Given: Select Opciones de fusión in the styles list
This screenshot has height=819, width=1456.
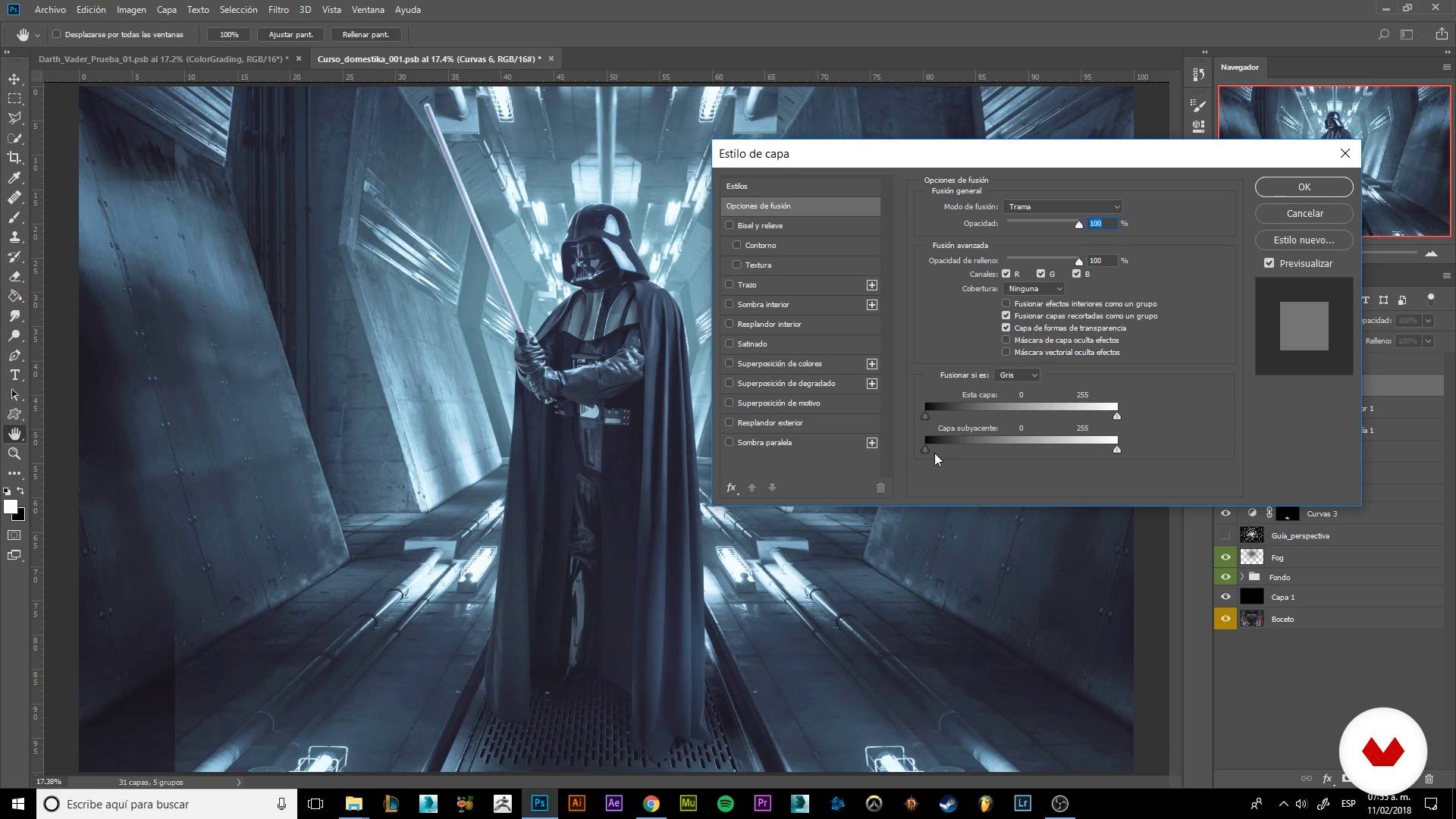Looking at the screenshot, I should (801, 206).
